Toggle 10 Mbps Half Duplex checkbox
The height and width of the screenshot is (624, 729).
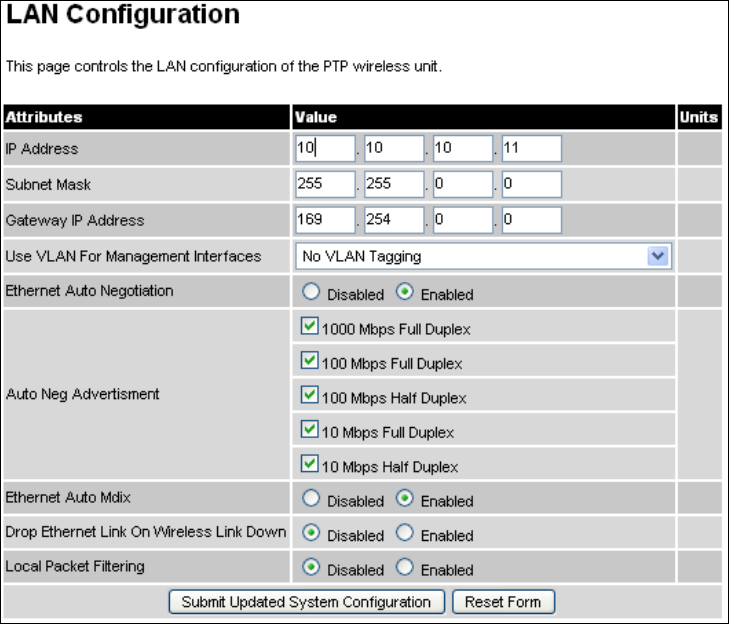click(x=310, y=464)
